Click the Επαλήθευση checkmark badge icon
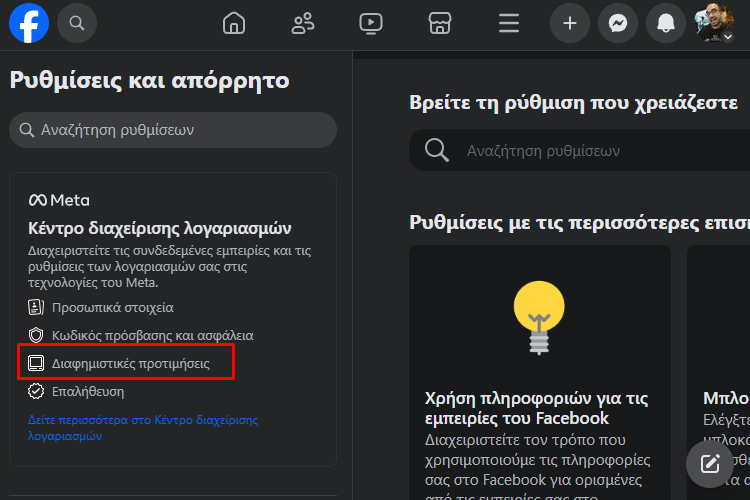Image resolution: width=750 pixels, height=500 pixels. pos(36,391)
